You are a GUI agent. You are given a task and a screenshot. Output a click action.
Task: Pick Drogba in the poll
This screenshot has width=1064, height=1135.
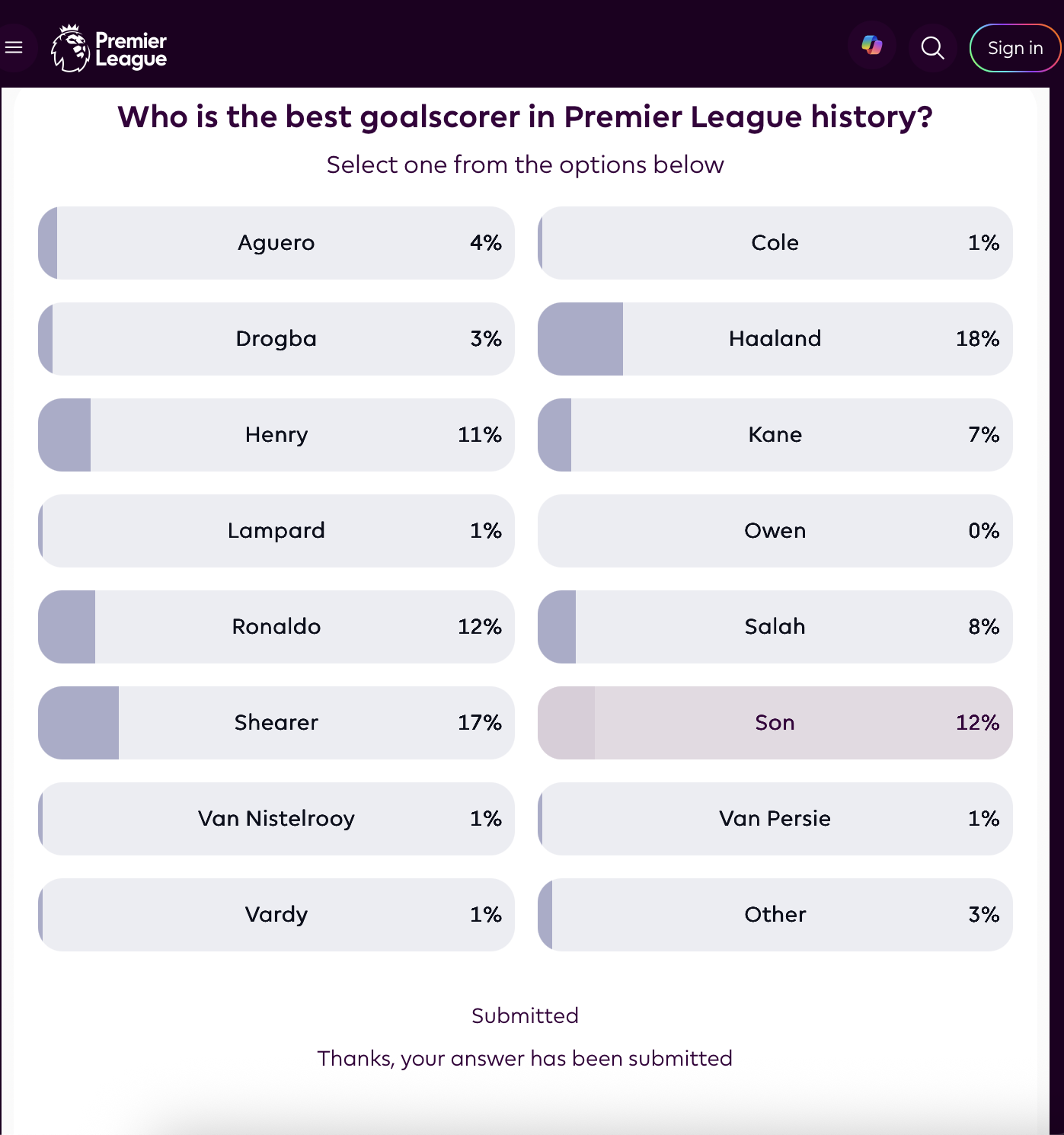(276, 339)
